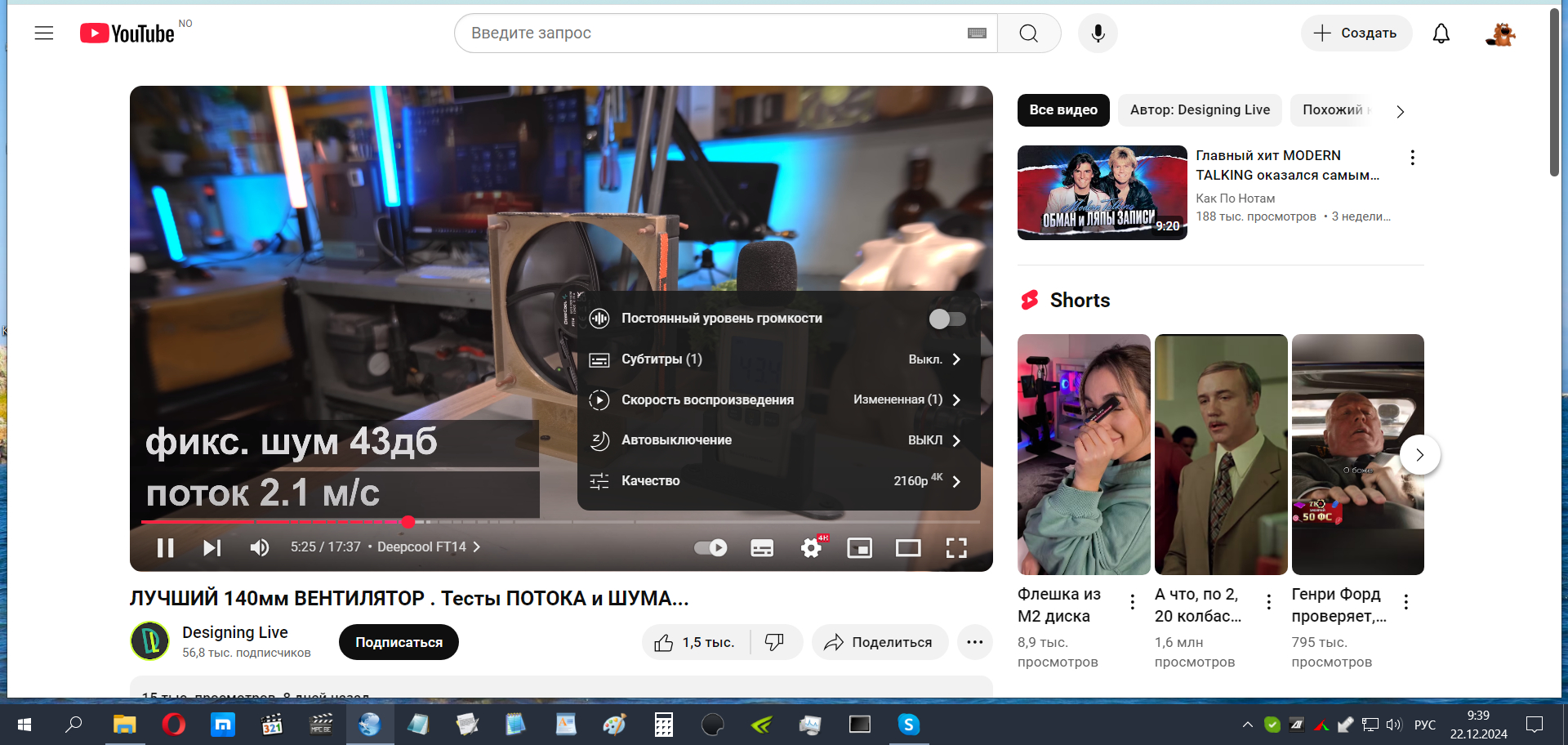Open subtitles submenu

point(778,359)
